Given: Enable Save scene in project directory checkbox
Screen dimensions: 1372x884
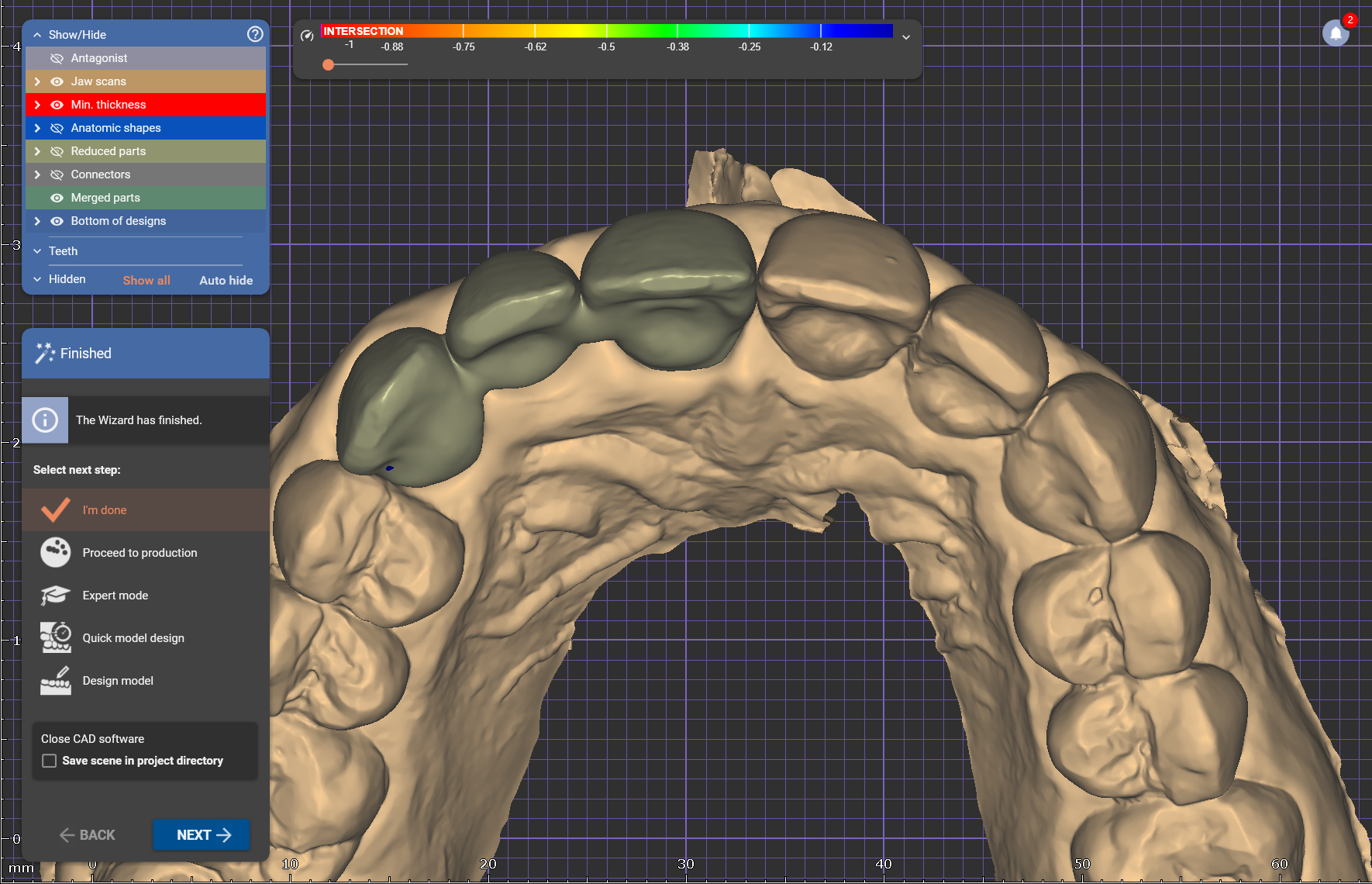Looking at the screenshot, I should coord(50,761).
